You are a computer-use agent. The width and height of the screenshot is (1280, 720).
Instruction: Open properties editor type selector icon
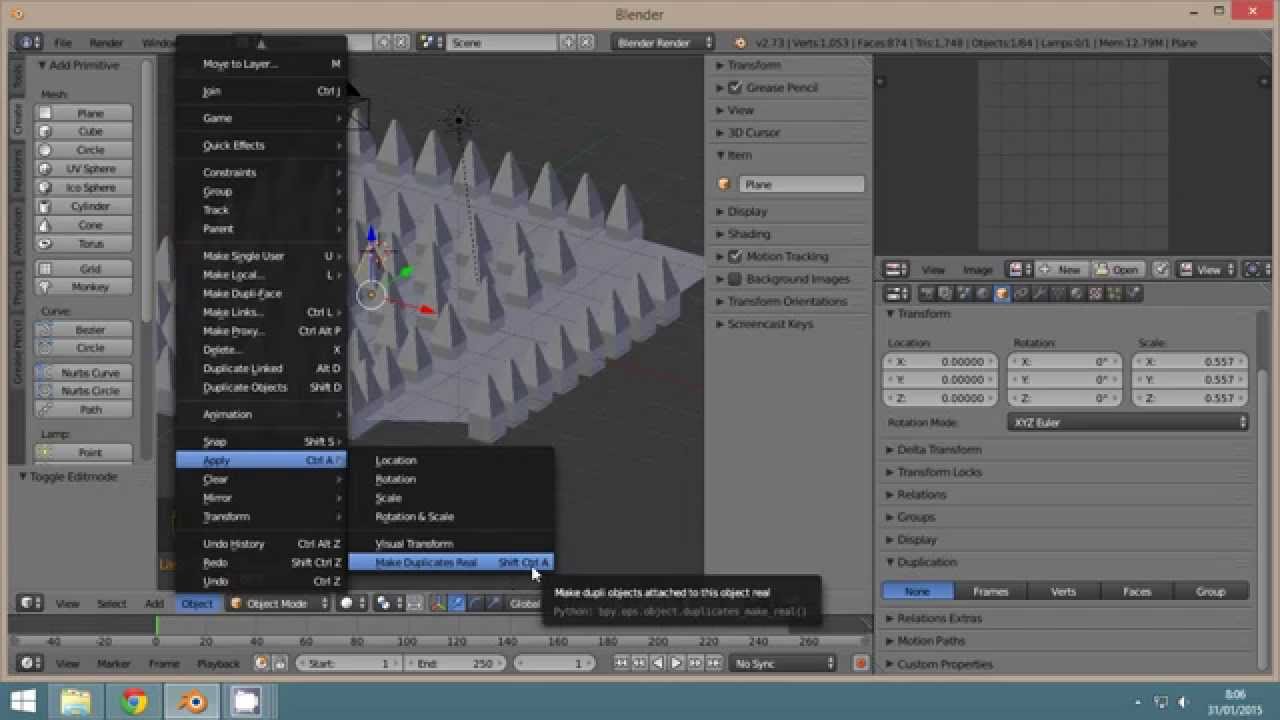click(x=897, y=293)
